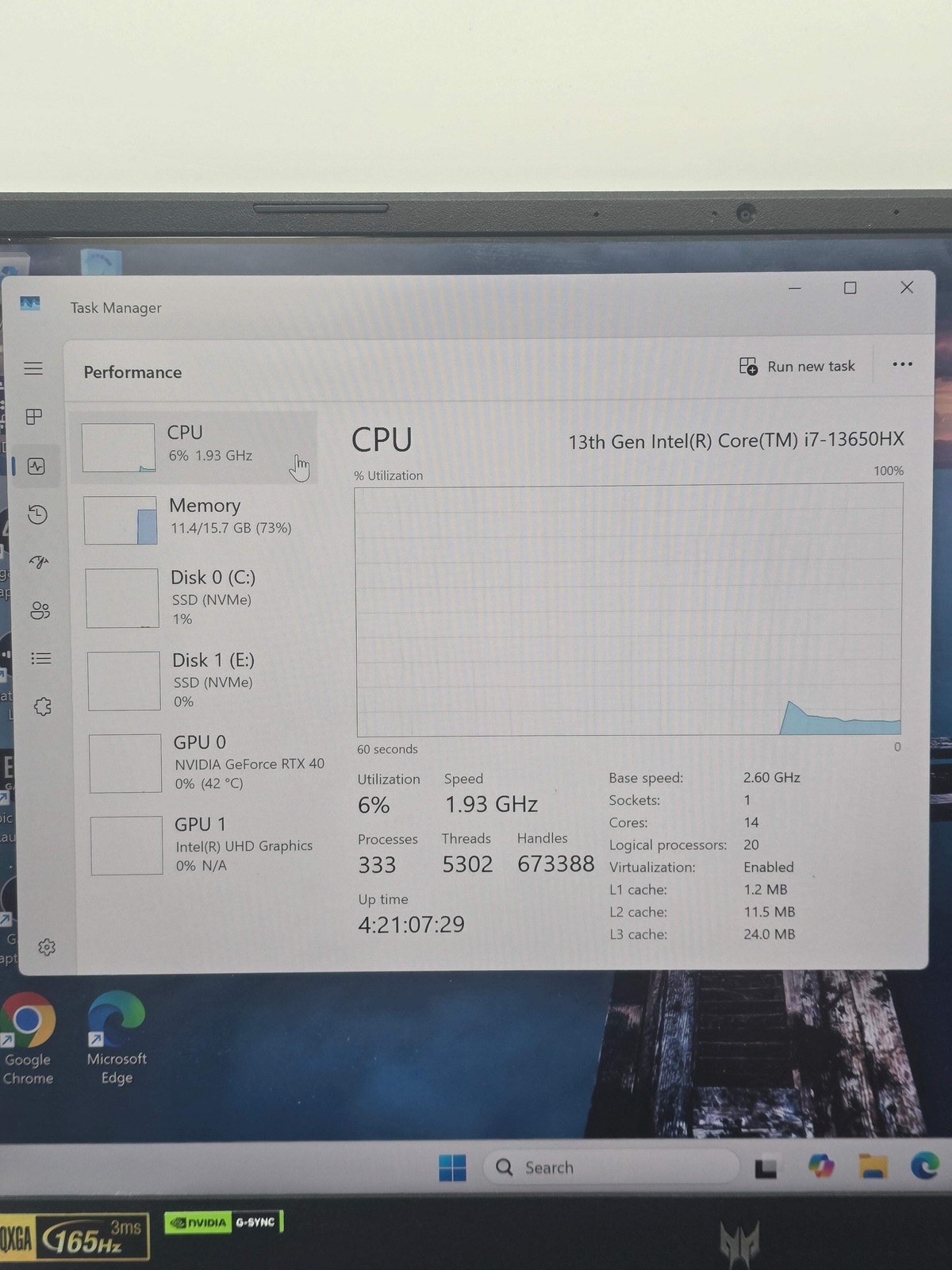Click the Speed value 1.93 GHz

(491, 805)
